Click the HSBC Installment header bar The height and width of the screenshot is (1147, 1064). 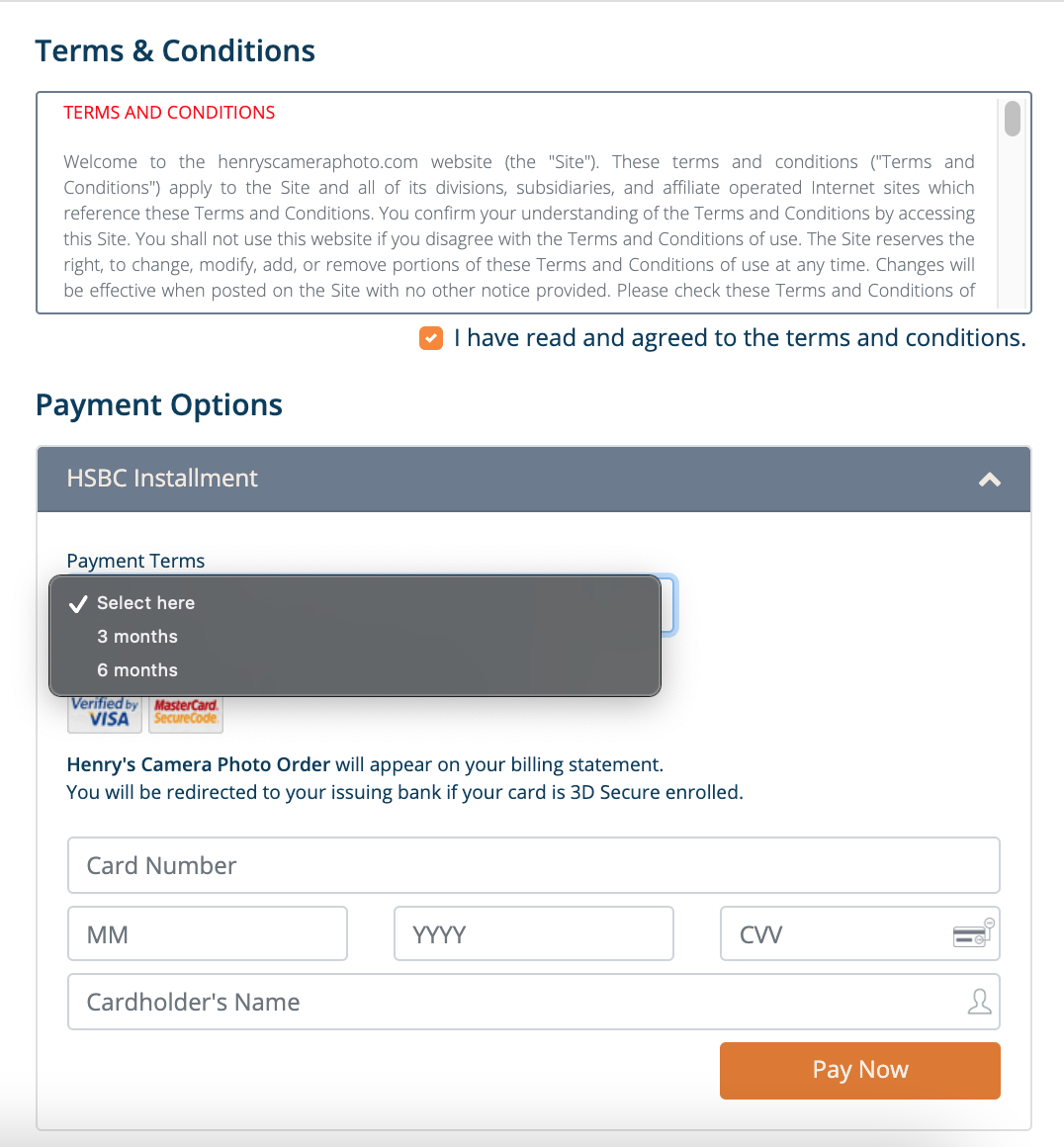pyautogui.click(x=533, y=480)
